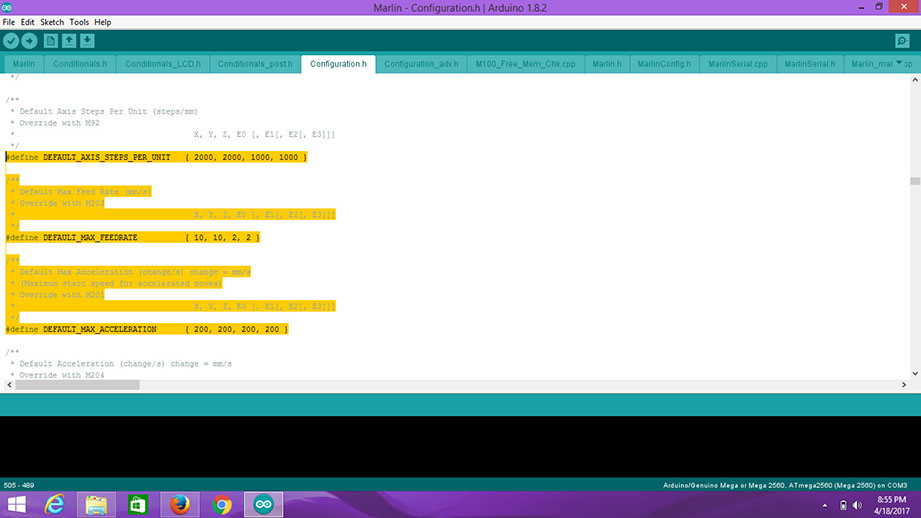Open the File menu
The image size is (921, 518).
pos(9,22)
